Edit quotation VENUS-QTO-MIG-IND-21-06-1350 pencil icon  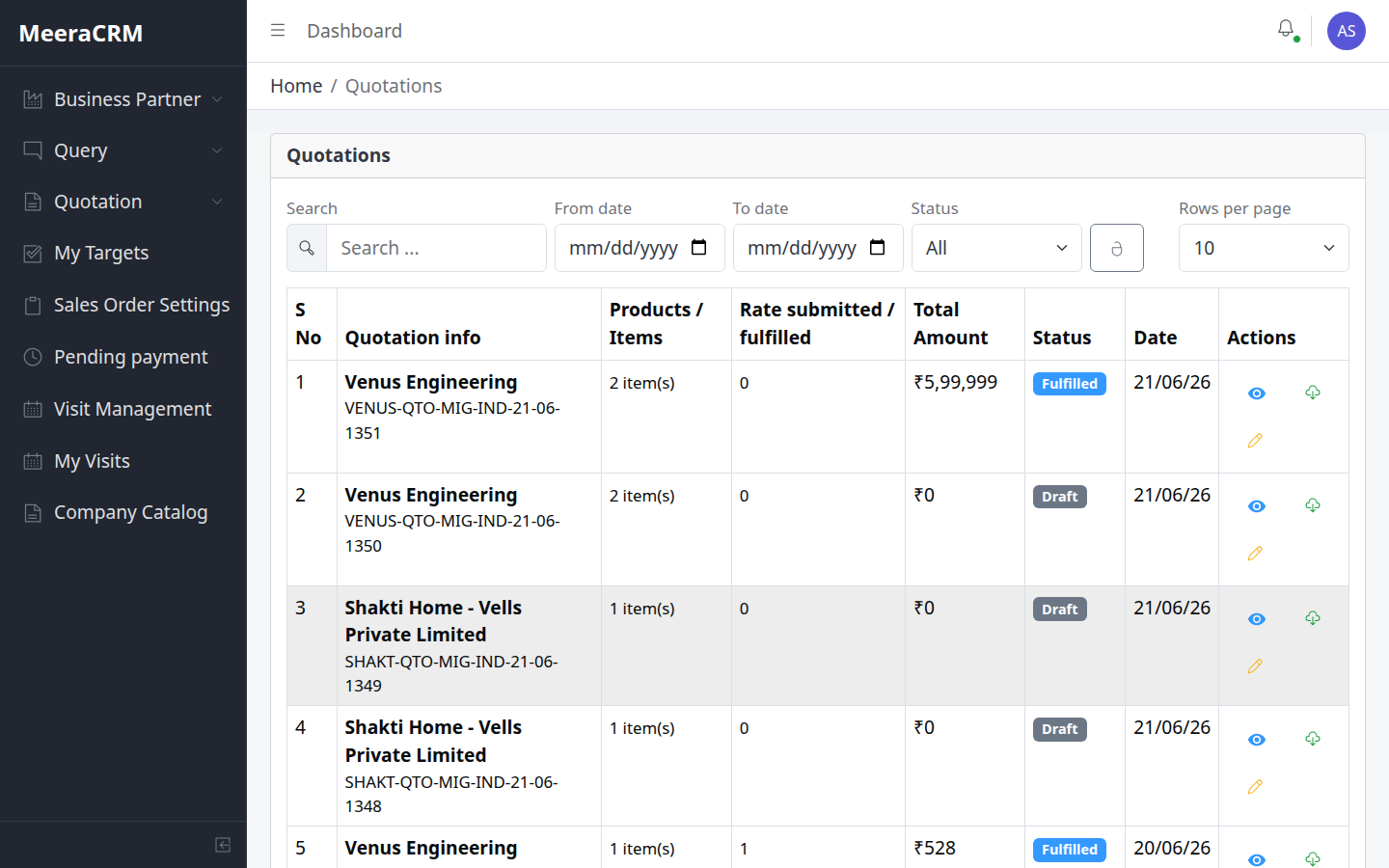(x=1255, y=554)
